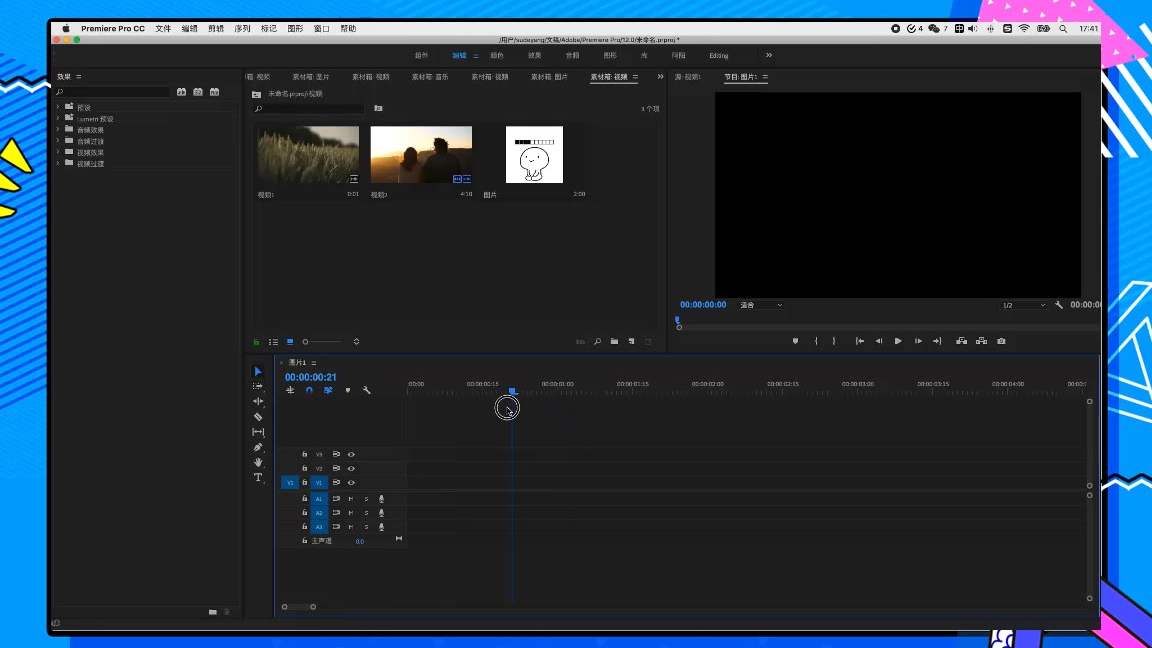Toggle timeline snap magnet icon

pos(309,390)
